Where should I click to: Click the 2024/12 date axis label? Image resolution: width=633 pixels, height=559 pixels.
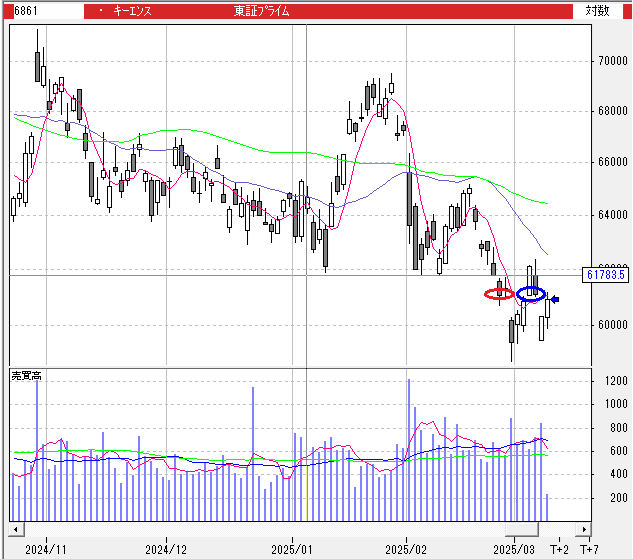pyautogui.click(x=166, y=550)
